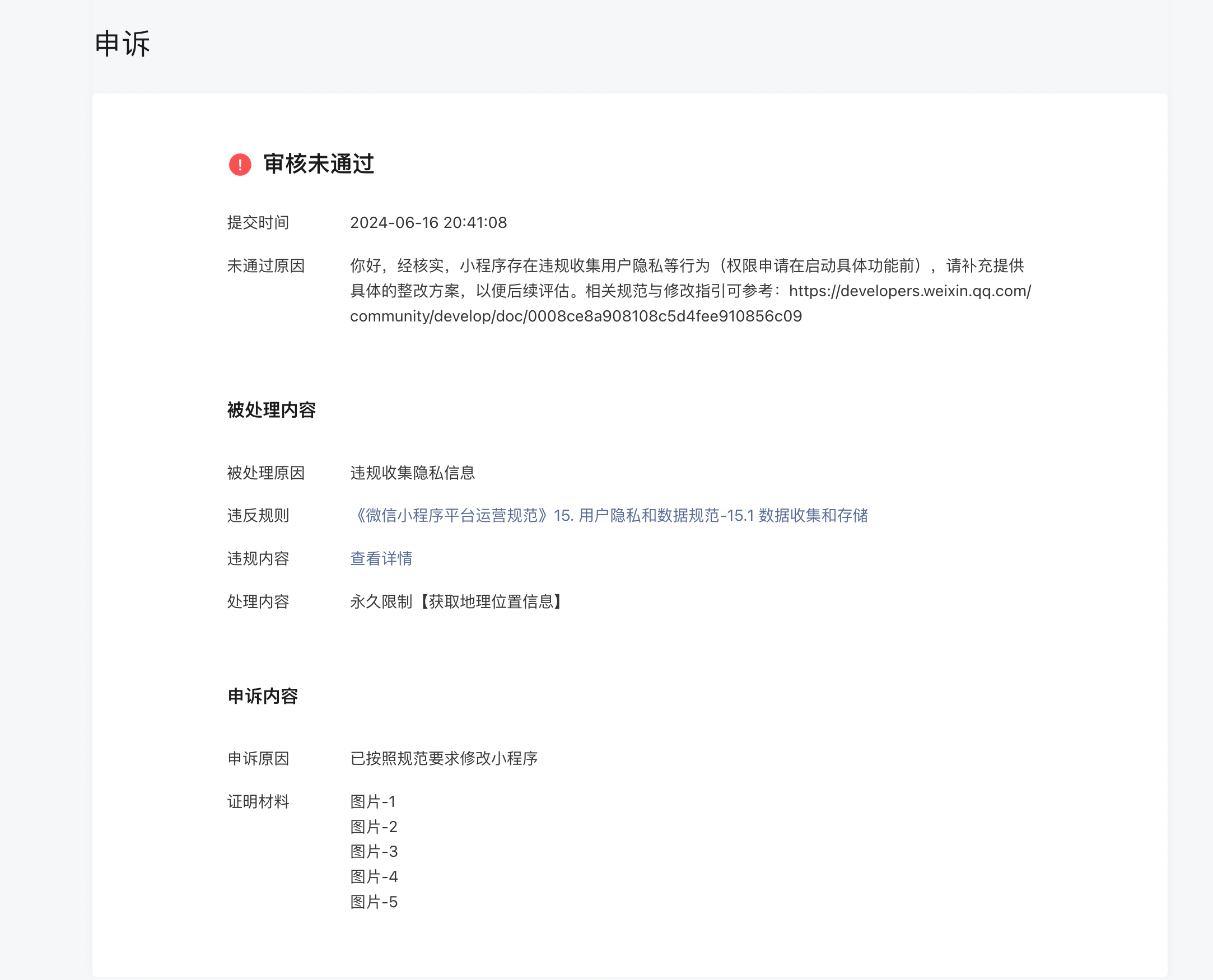Viewport: 1213px width, 980px height.
Task: Click the submission time 2024-06-16 20:41:08
Action: coord(428,222)
